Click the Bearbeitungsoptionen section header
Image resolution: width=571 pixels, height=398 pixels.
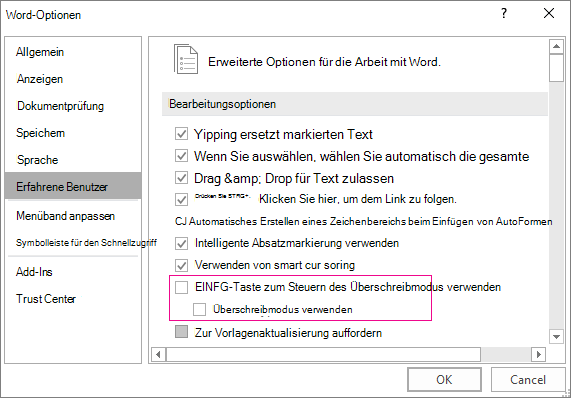[x=355, y=104]
